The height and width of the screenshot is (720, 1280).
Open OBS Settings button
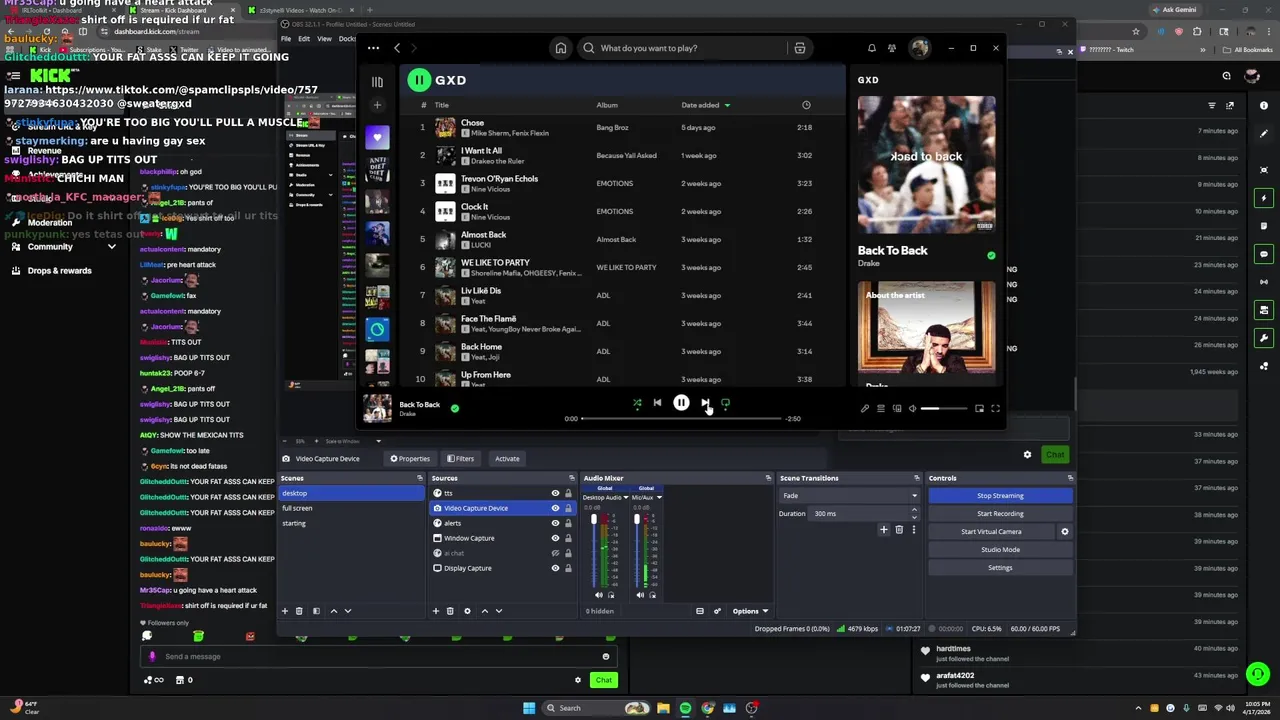click(x=1000, y=568)
